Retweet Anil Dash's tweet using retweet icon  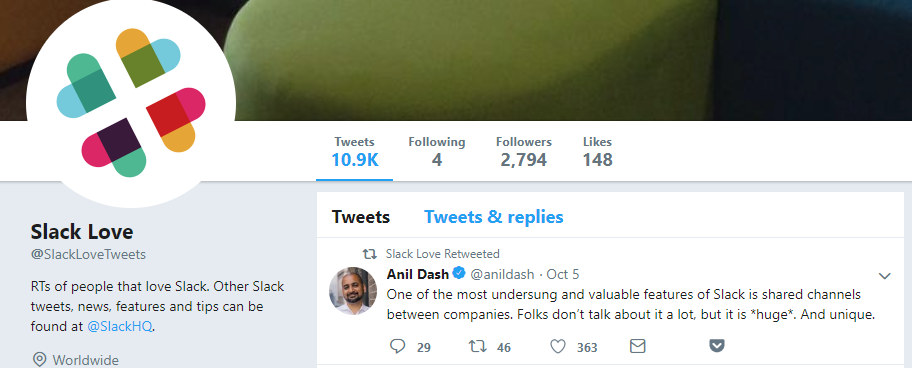[x=478, y=346]
